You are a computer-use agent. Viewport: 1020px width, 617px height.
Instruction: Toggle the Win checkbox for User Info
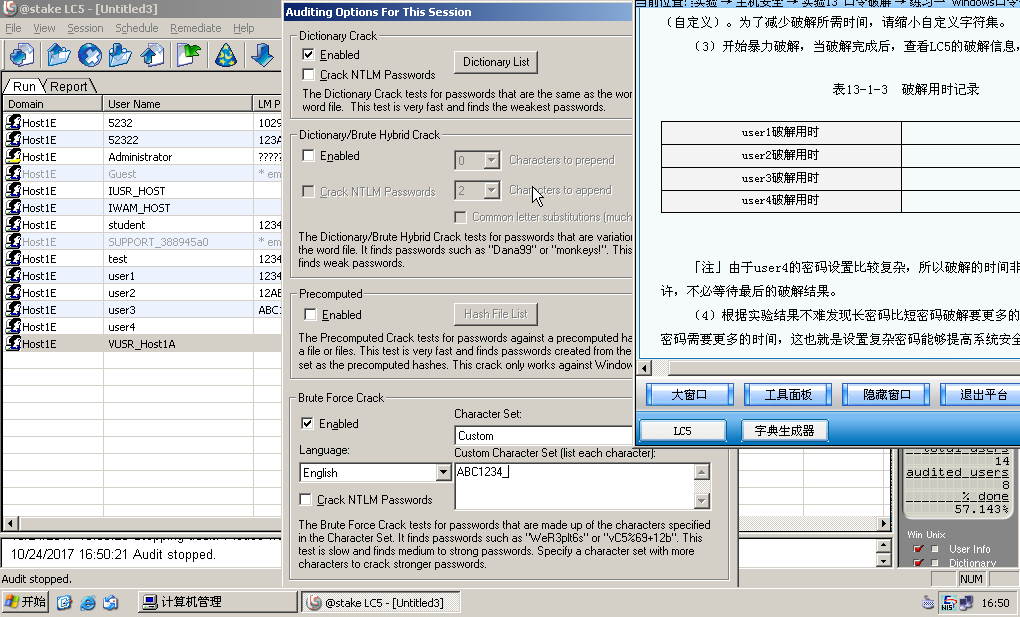919,549
